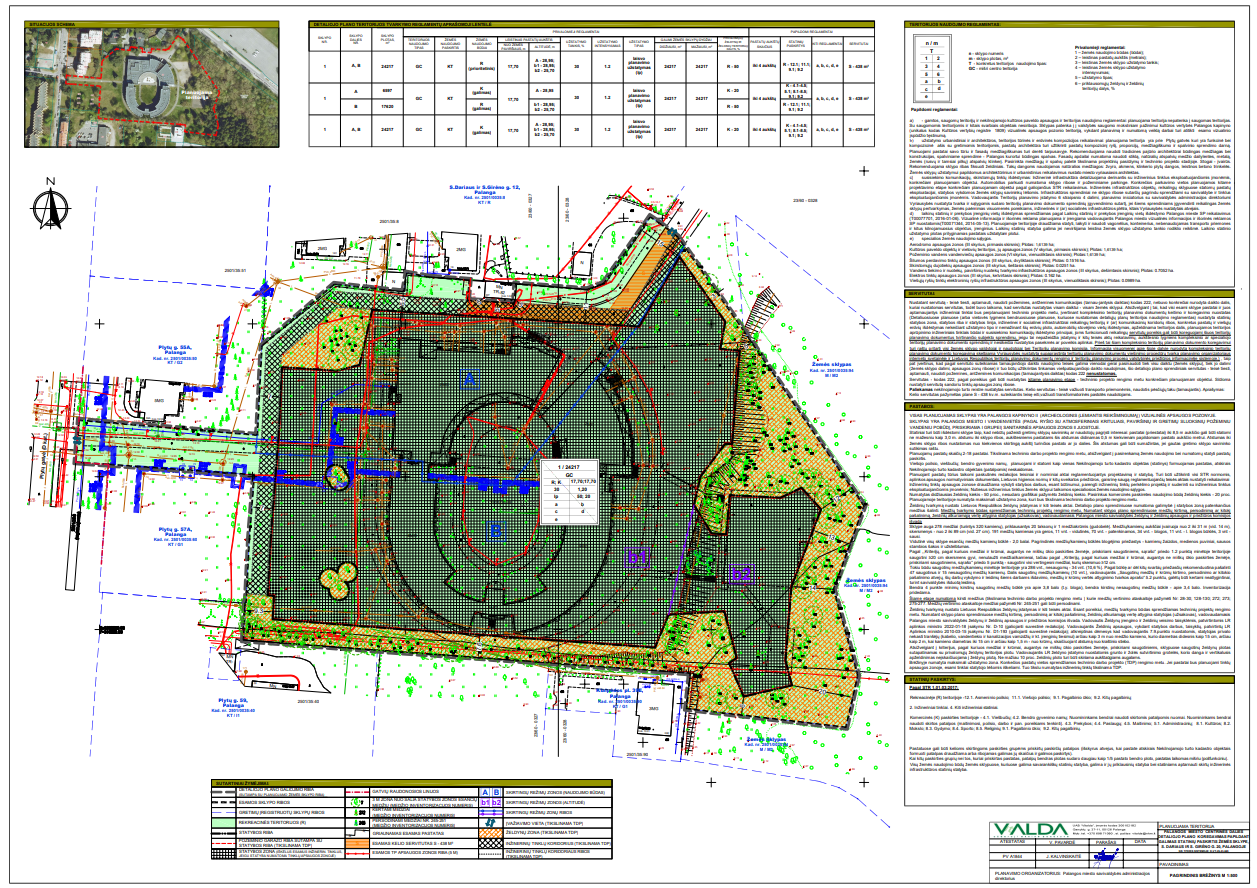The height and width of the screenshot is (888, 1257).
Task: Click the n/m regulation key diagram
Action: pos(933,68)
